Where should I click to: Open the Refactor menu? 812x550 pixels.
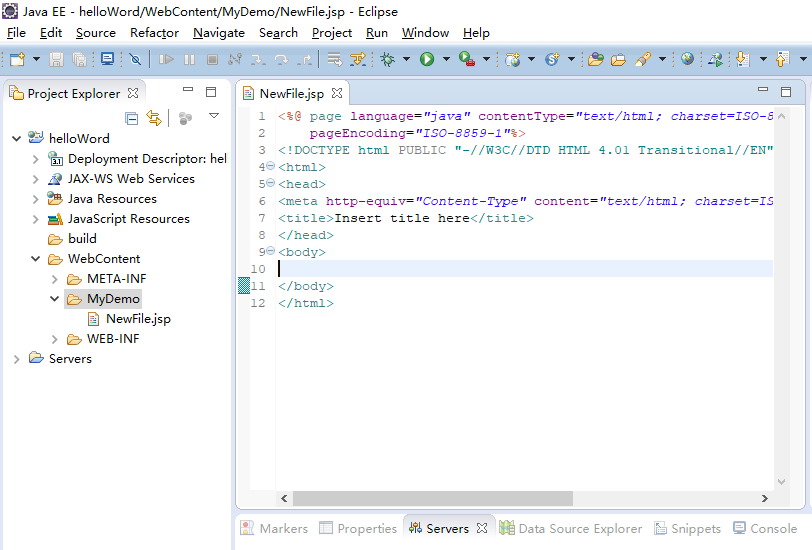154,33
